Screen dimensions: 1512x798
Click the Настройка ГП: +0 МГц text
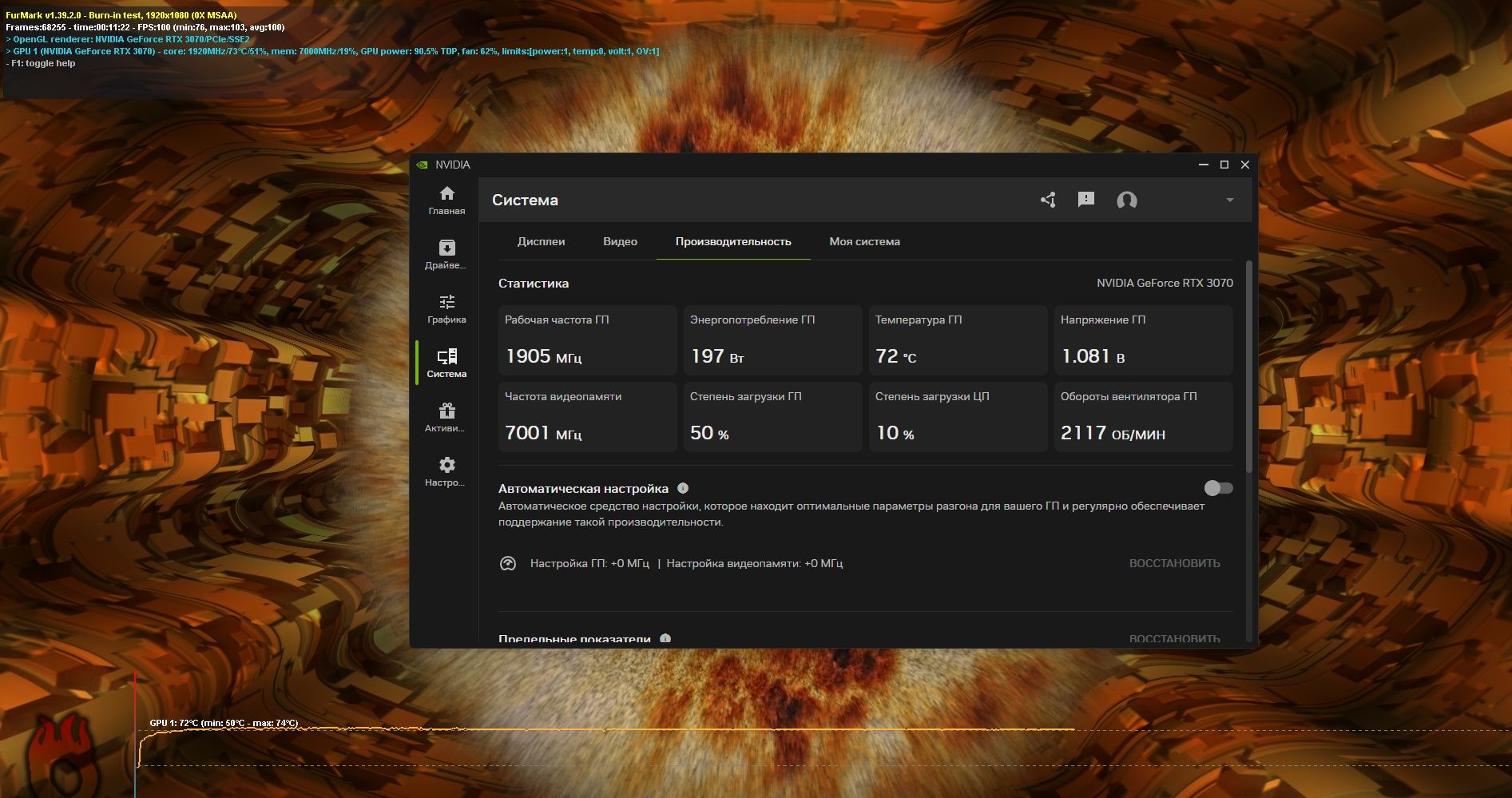coord(589,563)
